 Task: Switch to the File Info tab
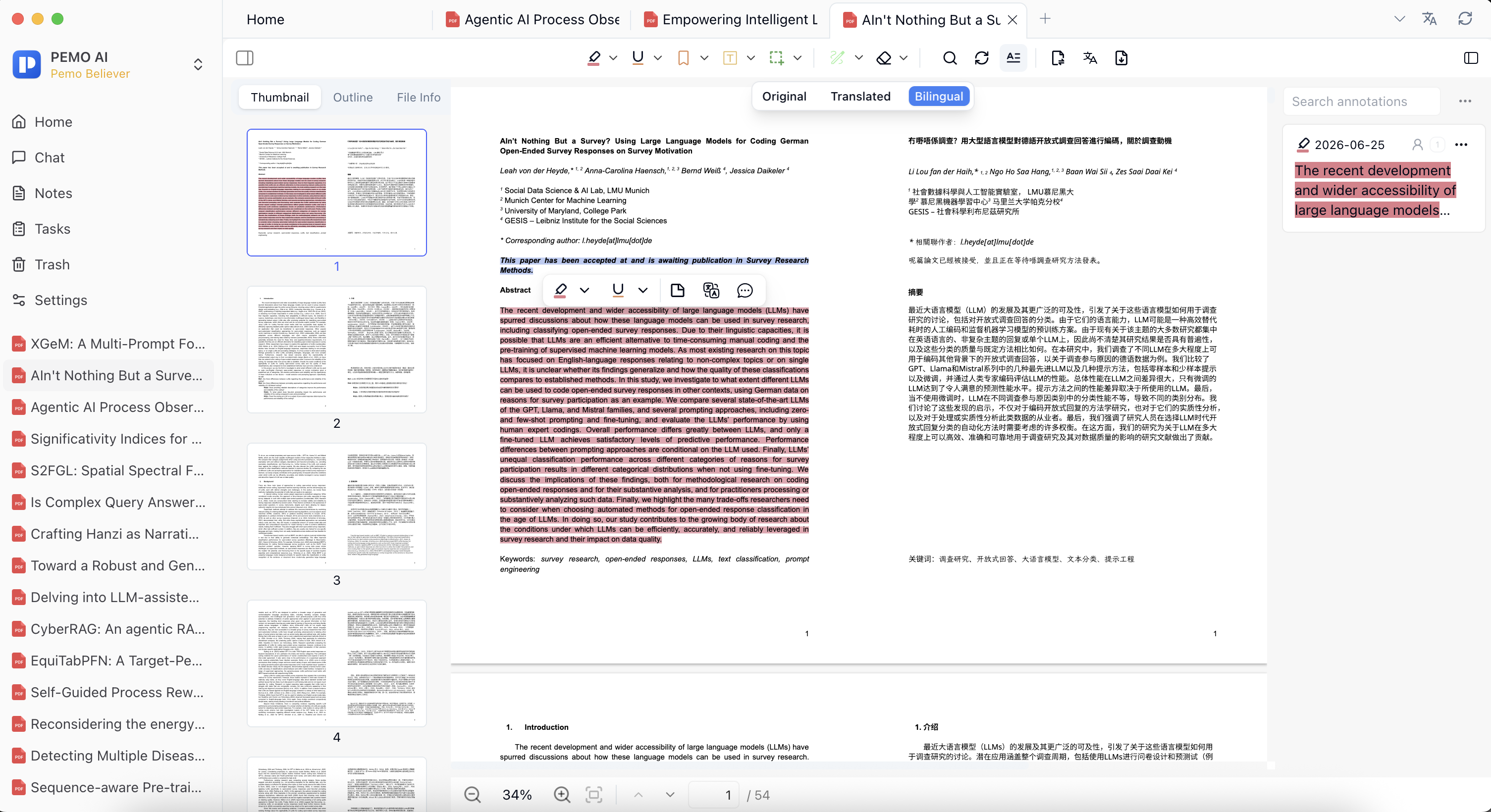(x=419, y=97)
